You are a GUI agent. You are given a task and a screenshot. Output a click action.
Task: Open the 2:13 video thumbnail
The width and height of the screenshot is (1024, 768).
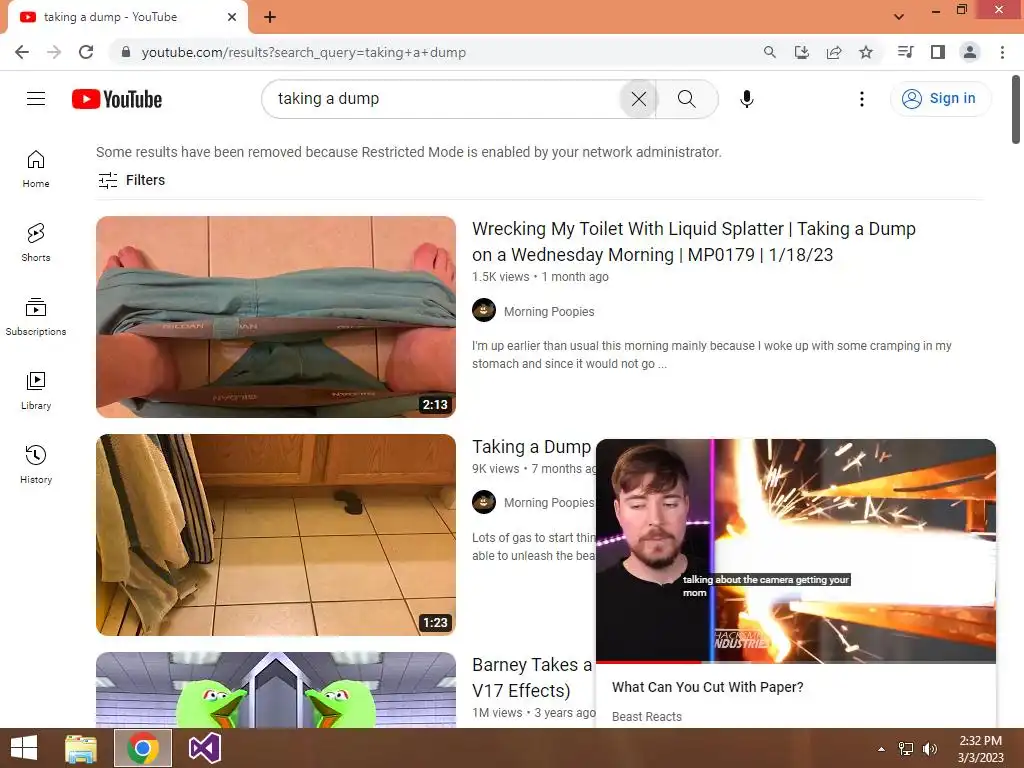point(276,317)
